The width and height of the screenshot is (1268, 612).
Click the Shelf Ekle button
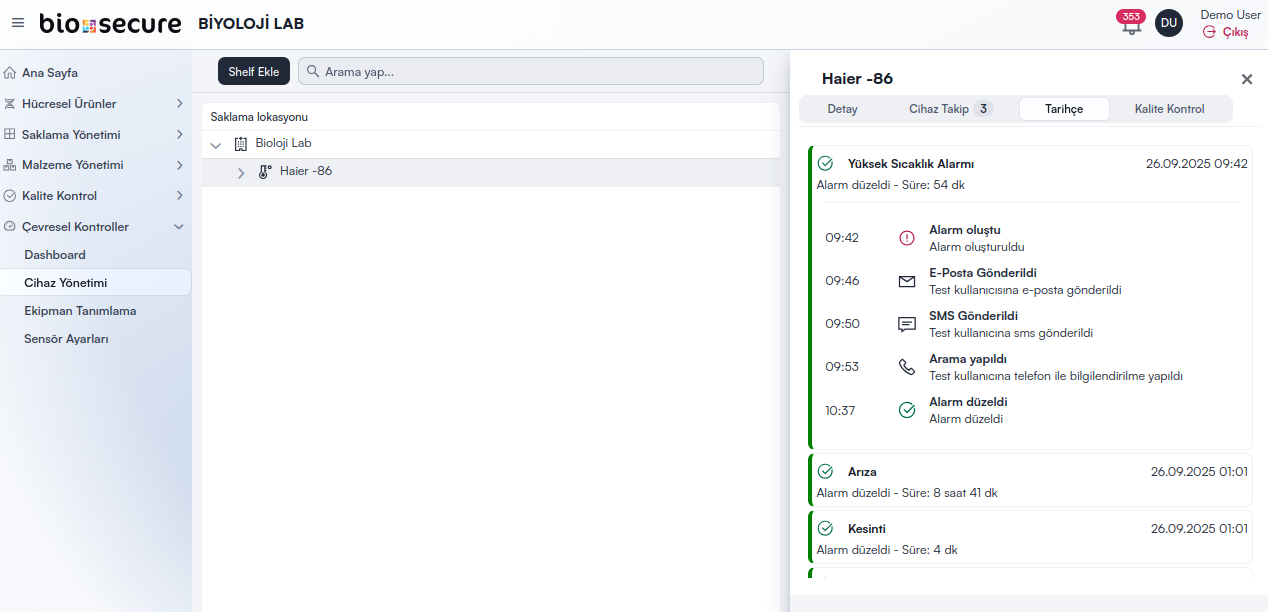254,71
